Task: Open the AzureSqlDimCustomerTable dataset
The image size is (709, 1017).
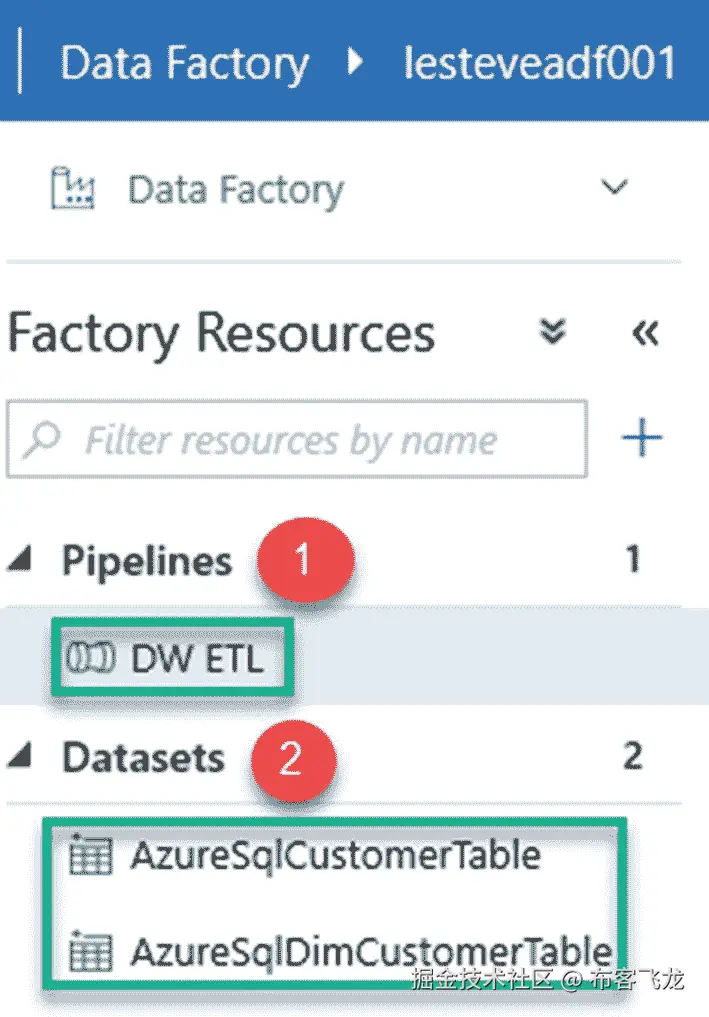Action: [x=372, y=951]
